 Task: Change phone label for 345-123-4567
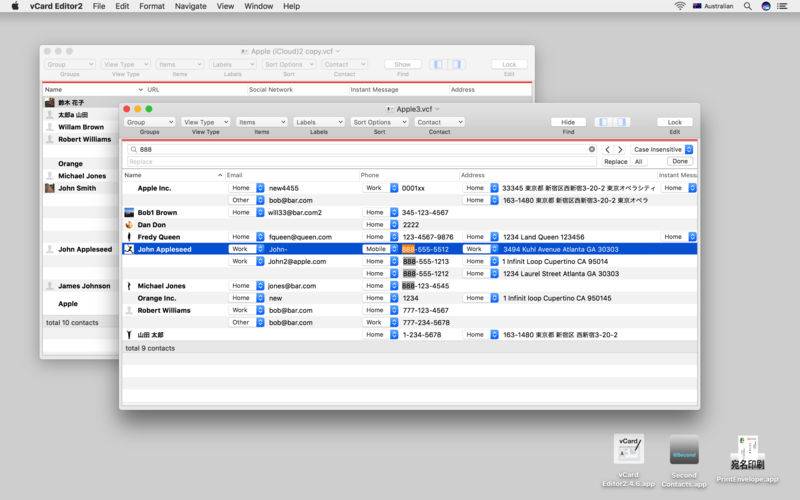[x=380, y=212]
